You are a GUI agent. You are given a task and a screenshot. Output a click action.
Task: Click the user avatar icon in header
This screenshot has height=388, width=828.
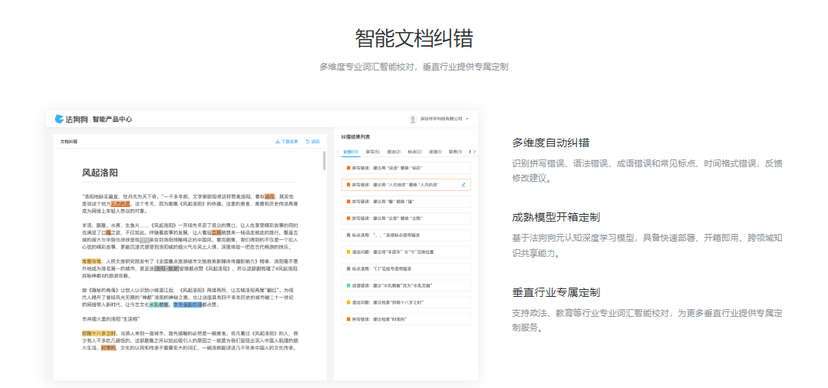point(412,119)
